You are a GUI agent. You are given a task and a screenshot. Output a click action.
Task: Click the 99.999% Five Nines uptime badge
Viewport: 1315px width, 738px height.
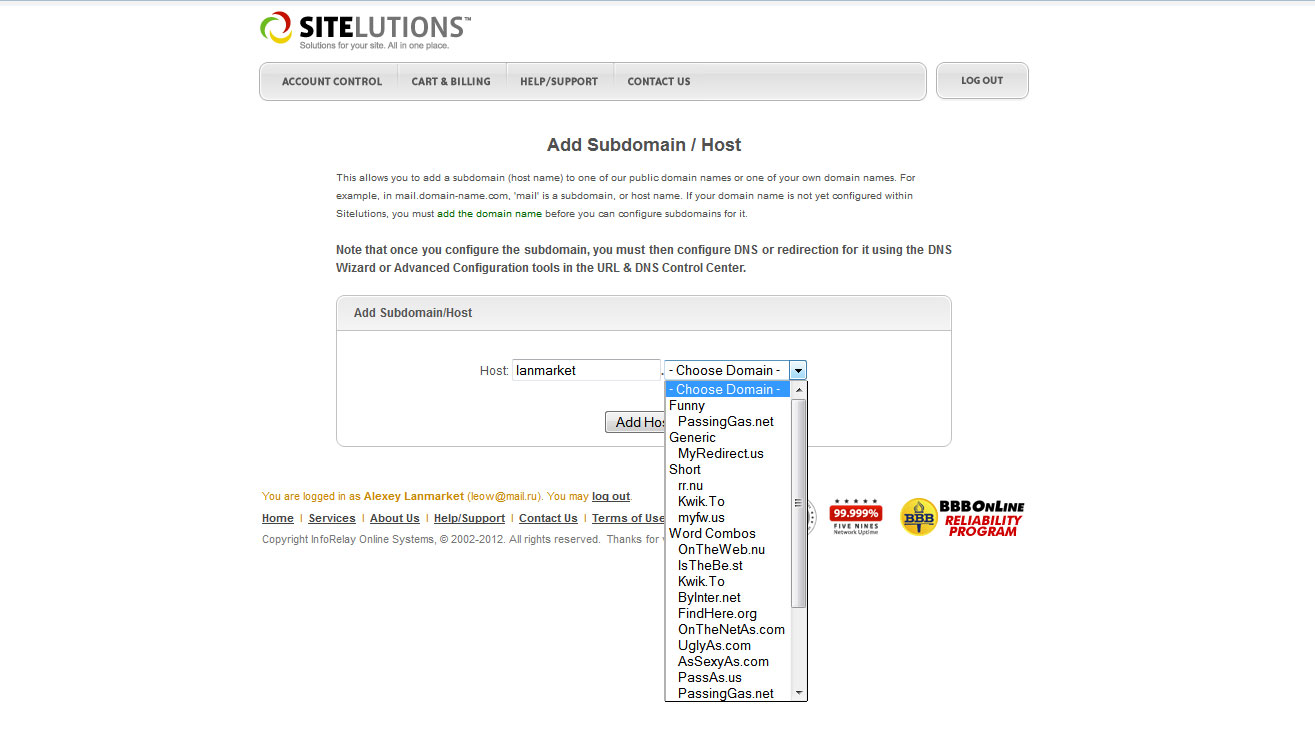point(855,516)
